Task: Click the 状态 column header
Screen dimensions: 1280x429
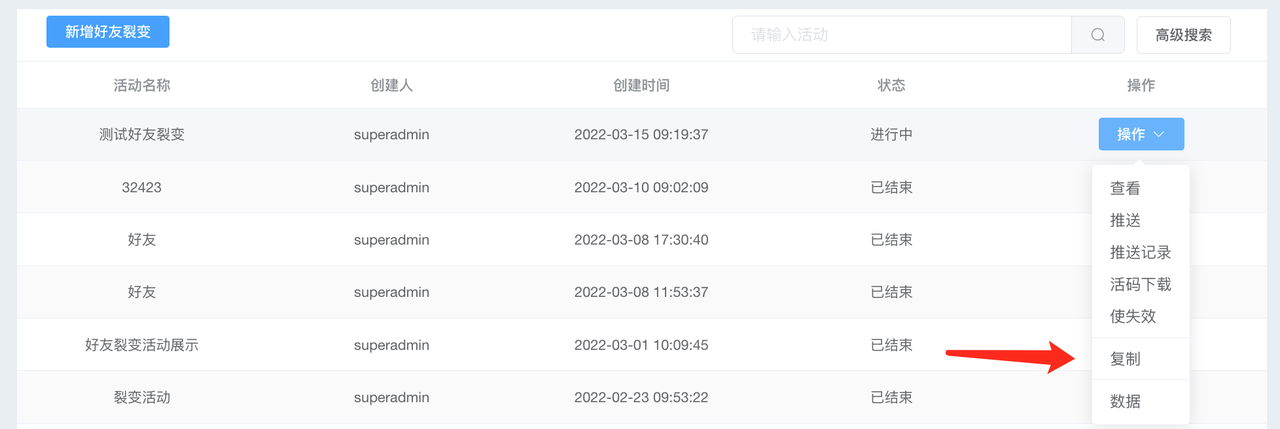Action: [x=891, y=85]
